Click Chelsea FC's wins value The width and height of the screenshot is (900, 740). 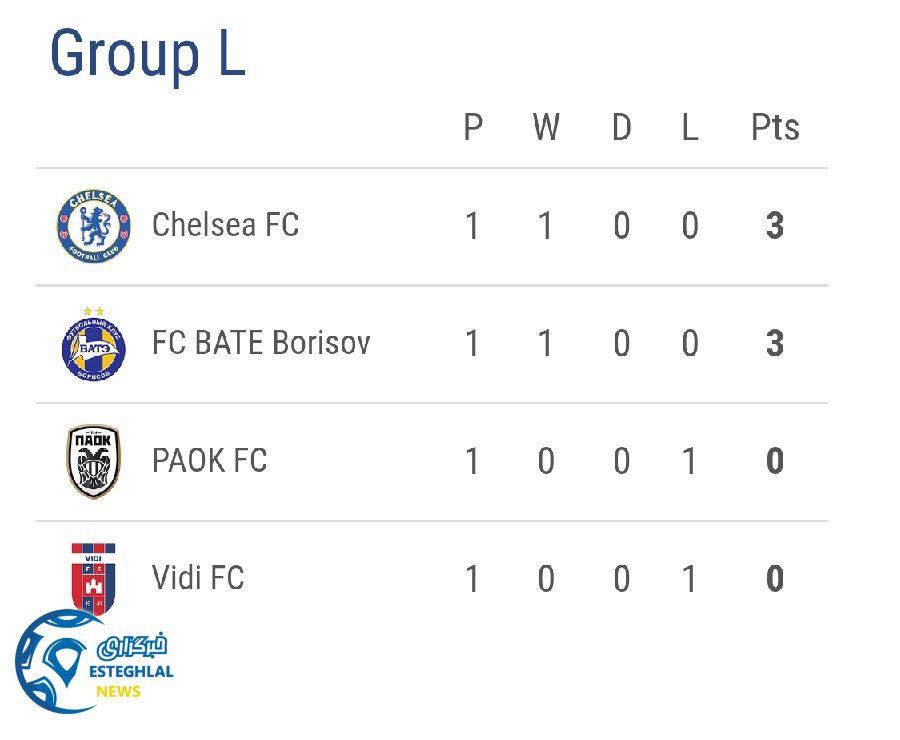coord(545,227)
